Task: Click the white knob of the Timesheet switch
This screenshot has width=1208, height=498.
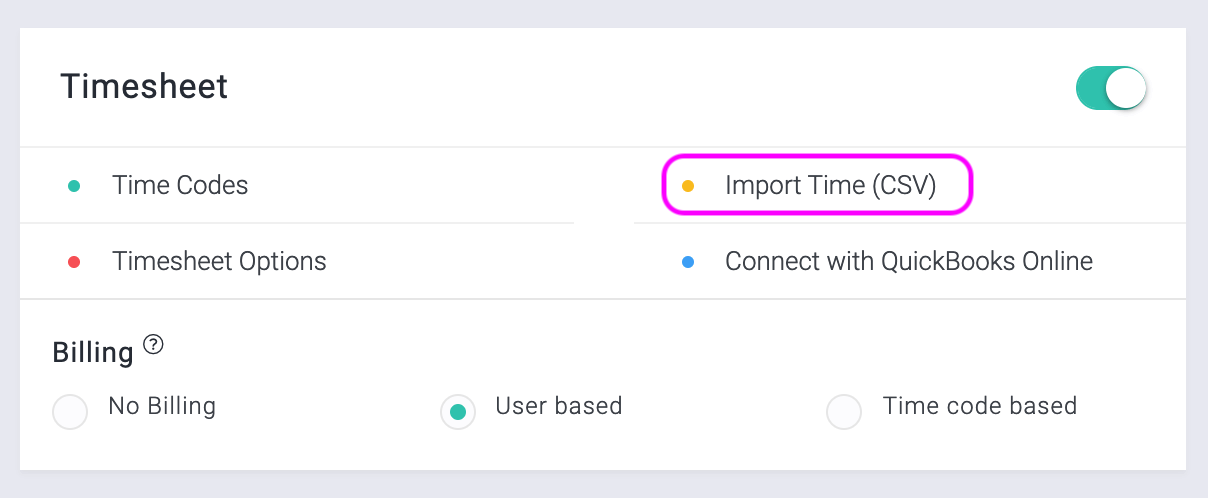Action: pyautogui.click(x=1126, y=88)
